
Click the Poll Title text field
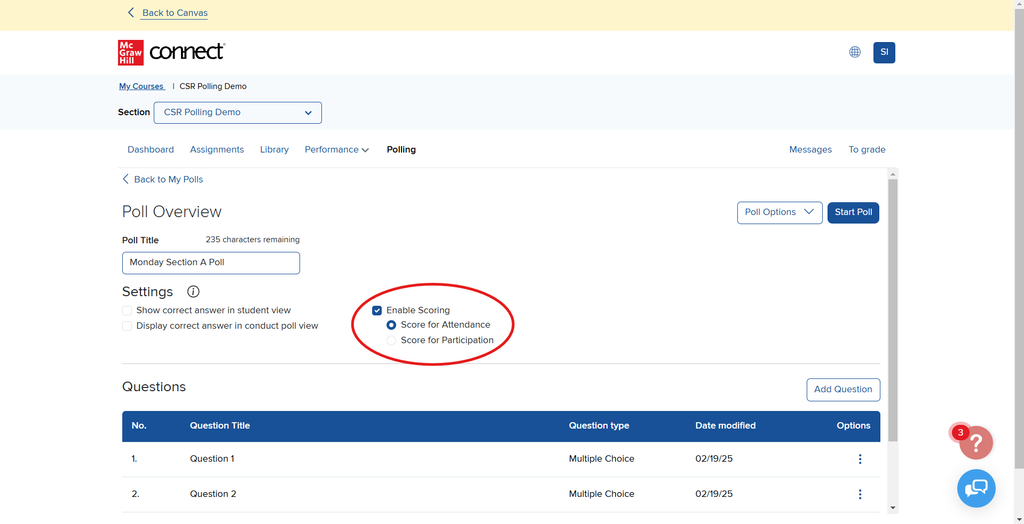point(211,263)
